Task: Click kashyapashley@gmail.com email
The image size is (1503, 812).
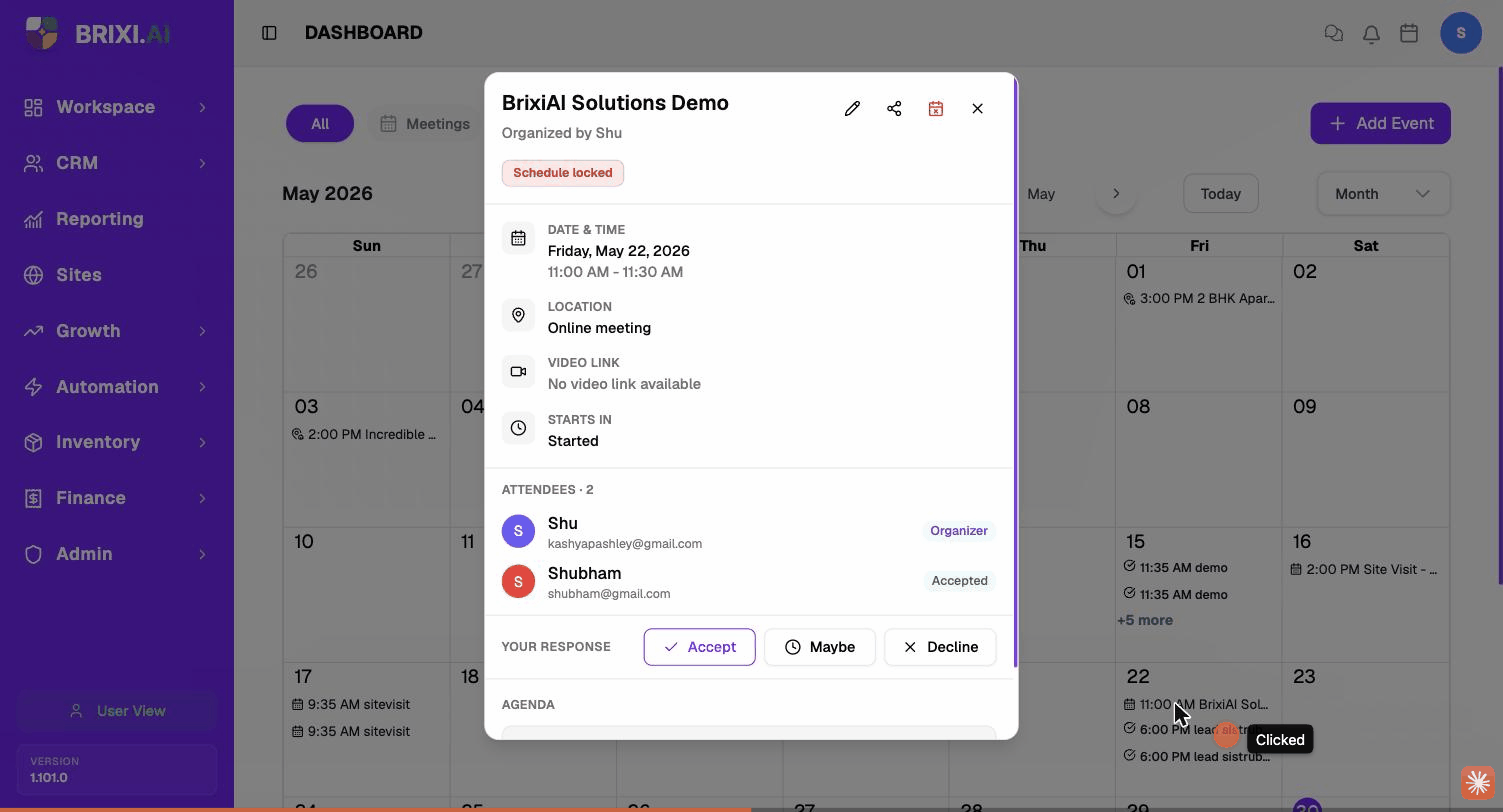Action: [625, 544]
